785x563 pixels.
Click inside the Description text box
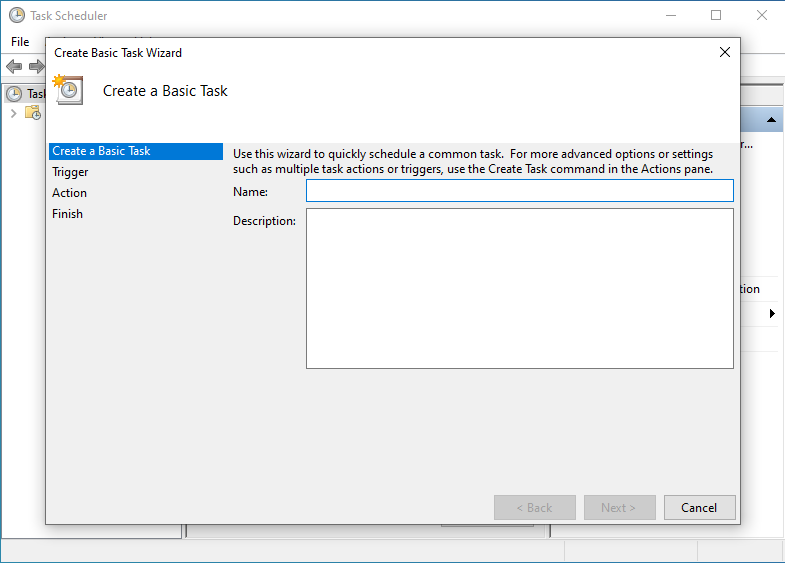(x=520, y=289)
